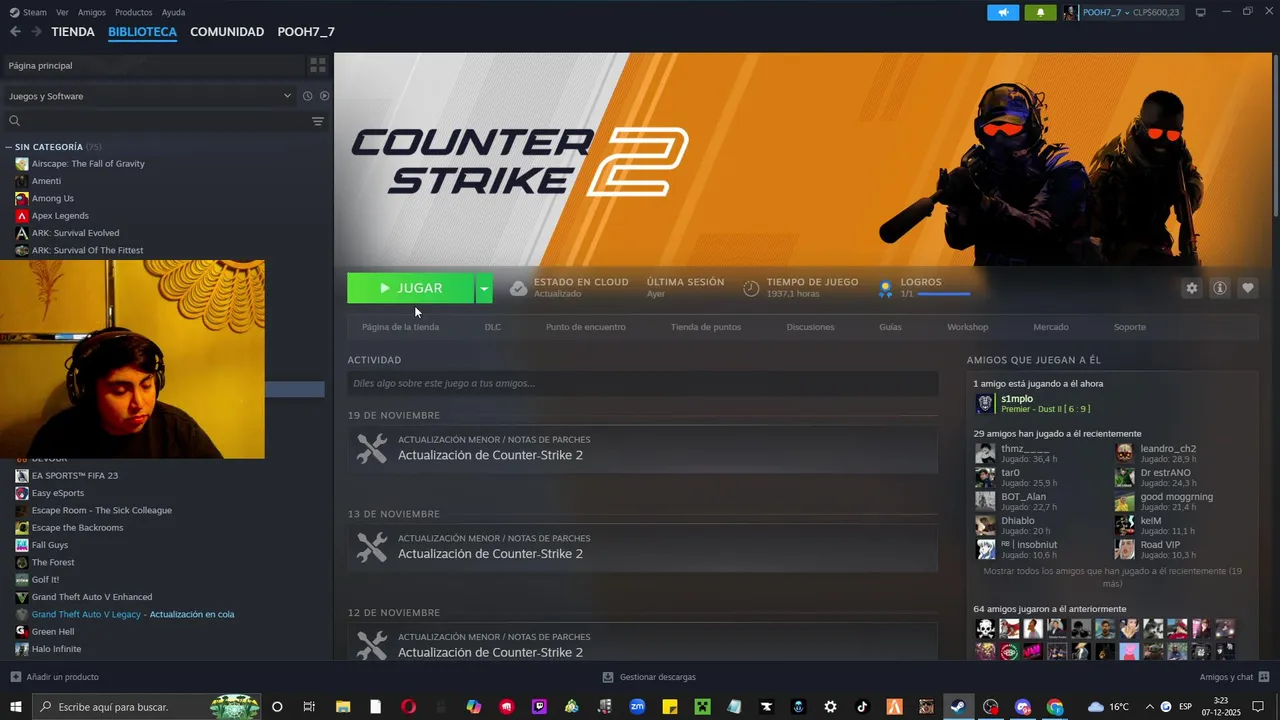
Task: Click the Logros achievement ribbon icon
Action: pyautogui.click(x=885, y=289)
